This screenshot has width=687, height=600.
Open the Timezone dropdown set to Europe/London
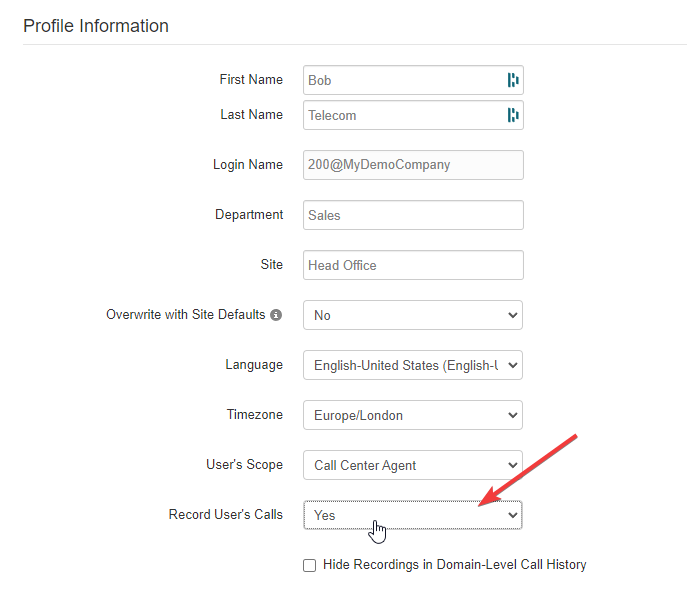[x=413, y=415]
